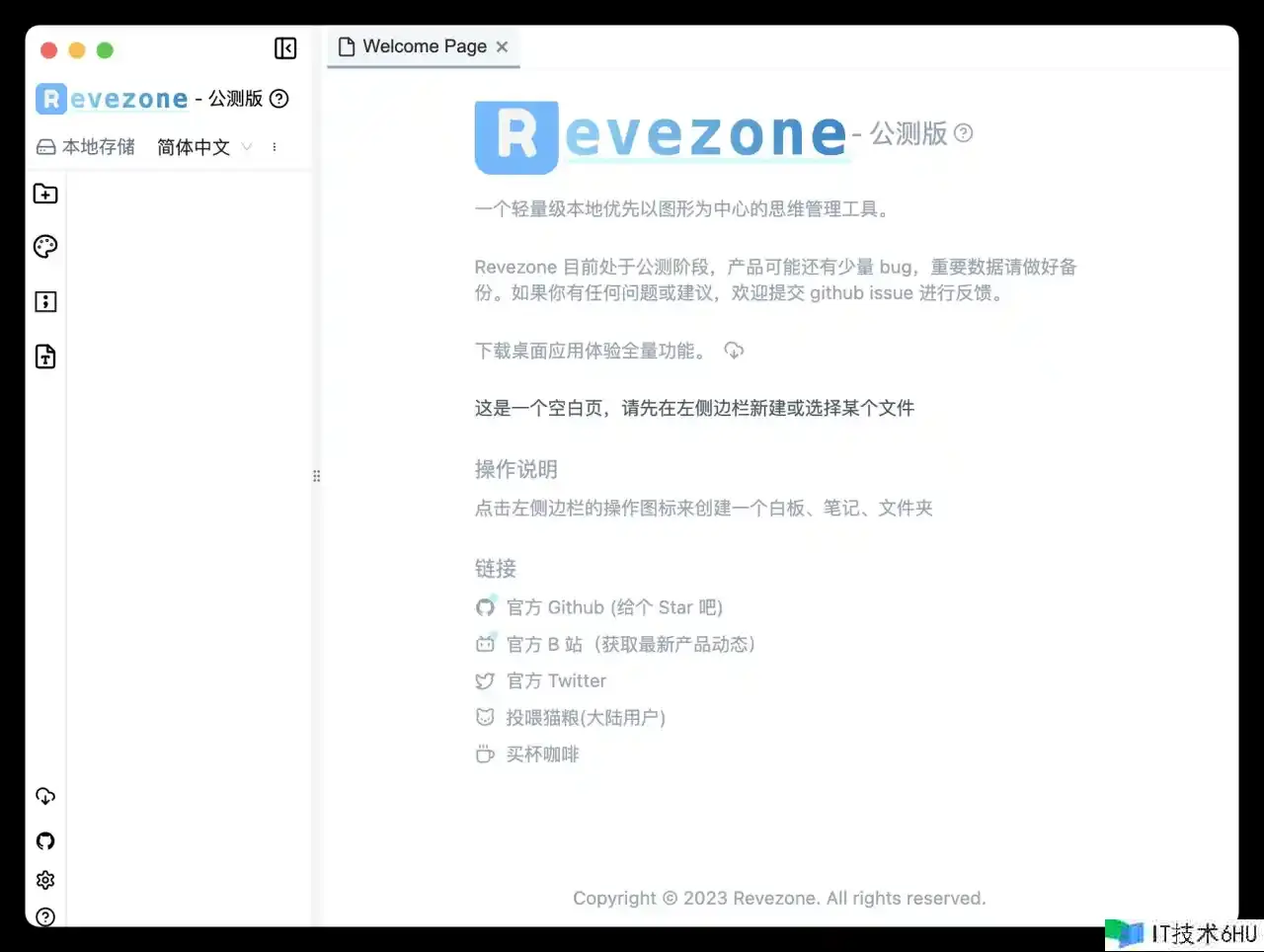Expand the 简体中文 language dropdown
This screenshot has height=952, width=1264.
click(x=204, y=147)
